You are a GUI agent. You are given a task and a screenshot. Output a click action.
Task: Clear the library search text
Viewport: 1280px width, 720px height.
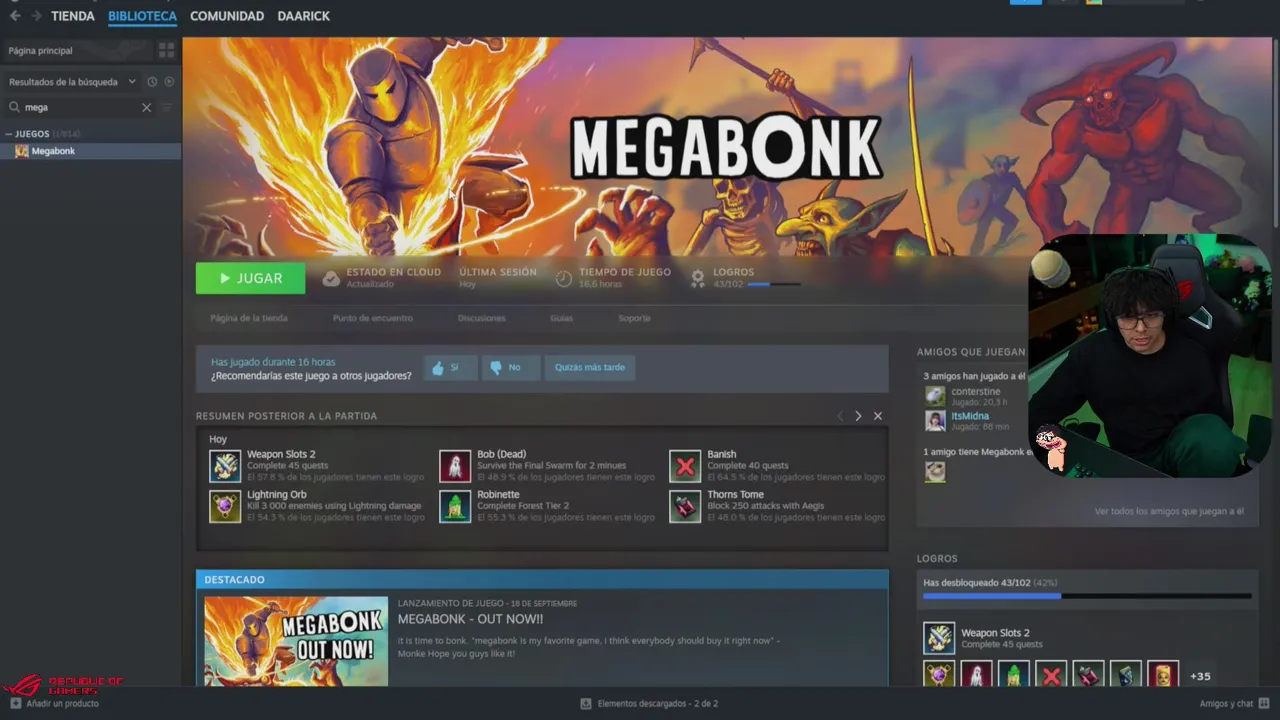pos(146,107)
